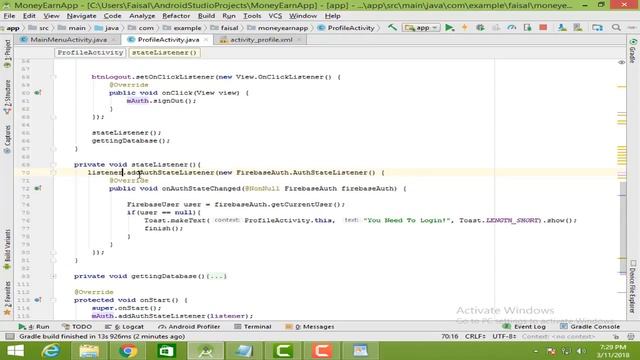Click the Make Project hammer icon
640x360 pixels.
392,28
